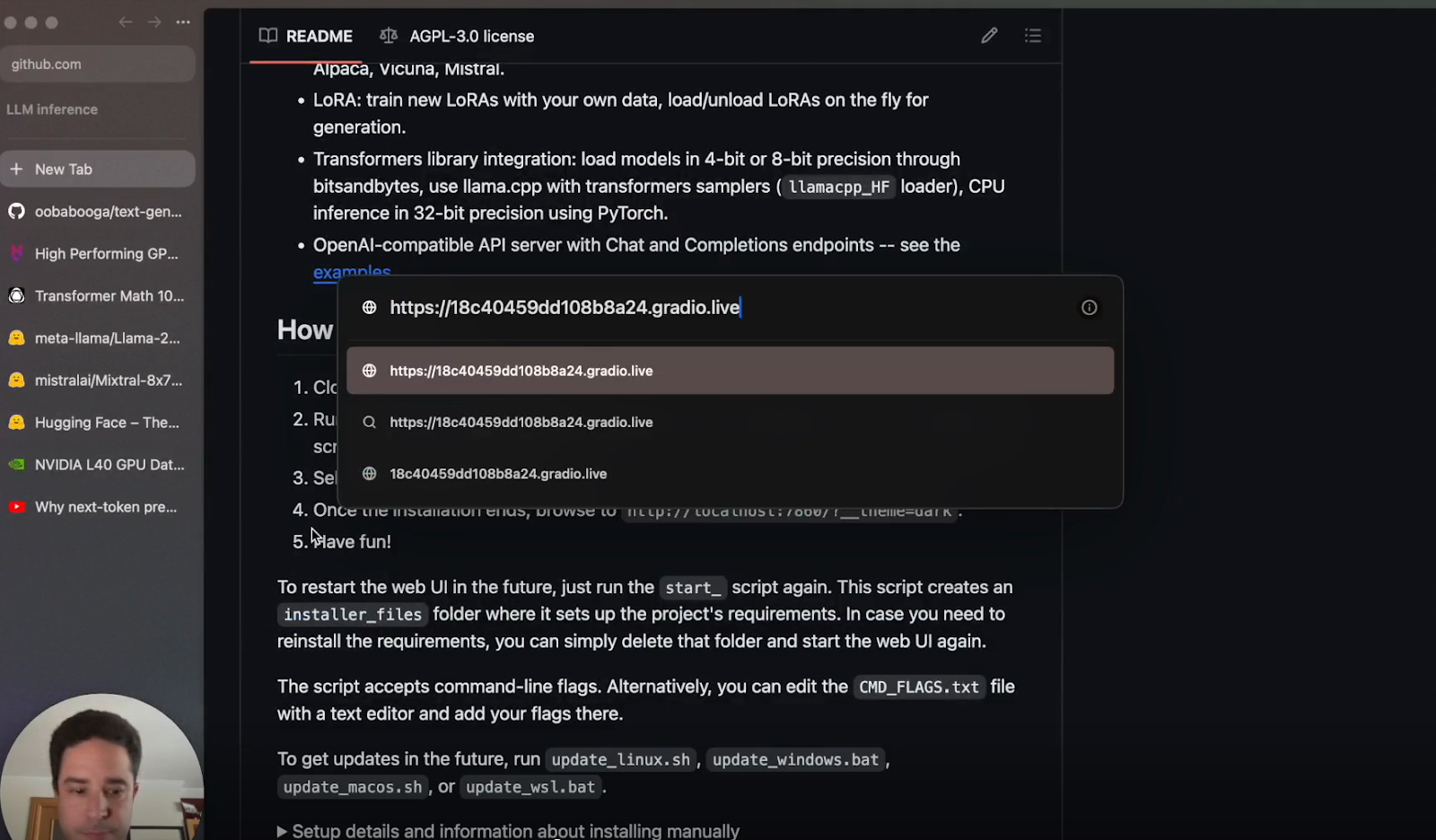This screenshot has width=1436, height=840.
Task: Click the Transformer Math tab favicon
Action: pyautogui.click(x=16, y=296)
